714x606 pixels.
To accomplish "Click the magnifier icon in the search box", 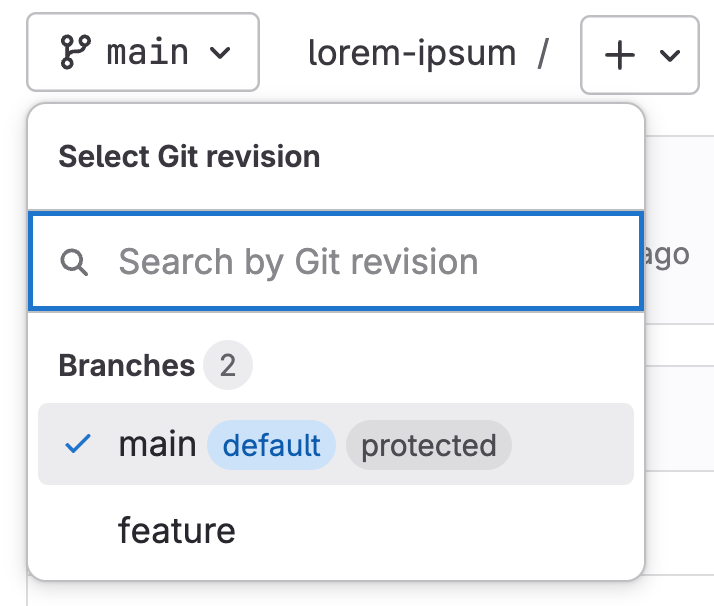I will [74, 262].
